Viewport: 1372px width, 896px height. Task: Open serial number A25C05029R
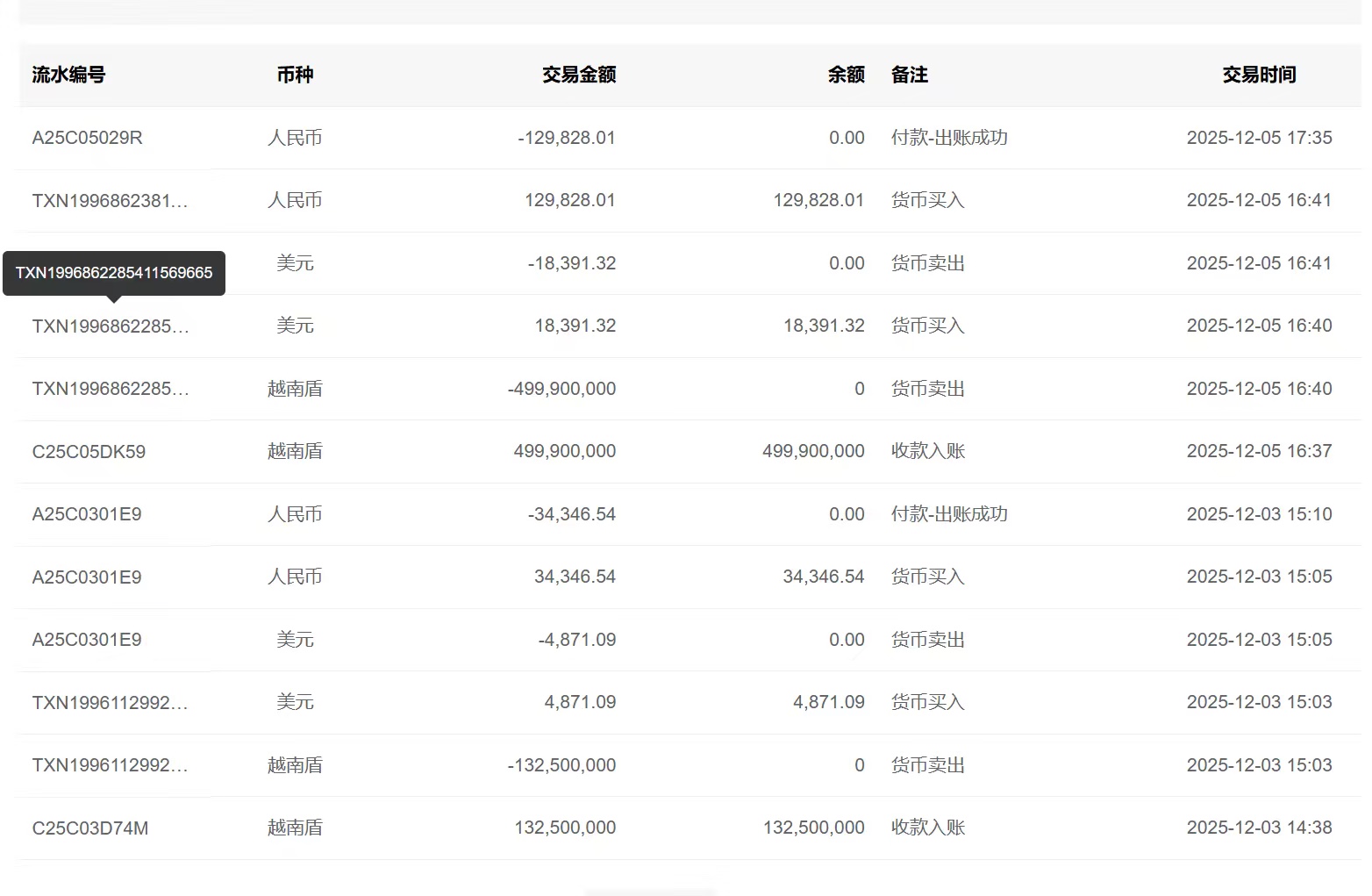point(87,138)
